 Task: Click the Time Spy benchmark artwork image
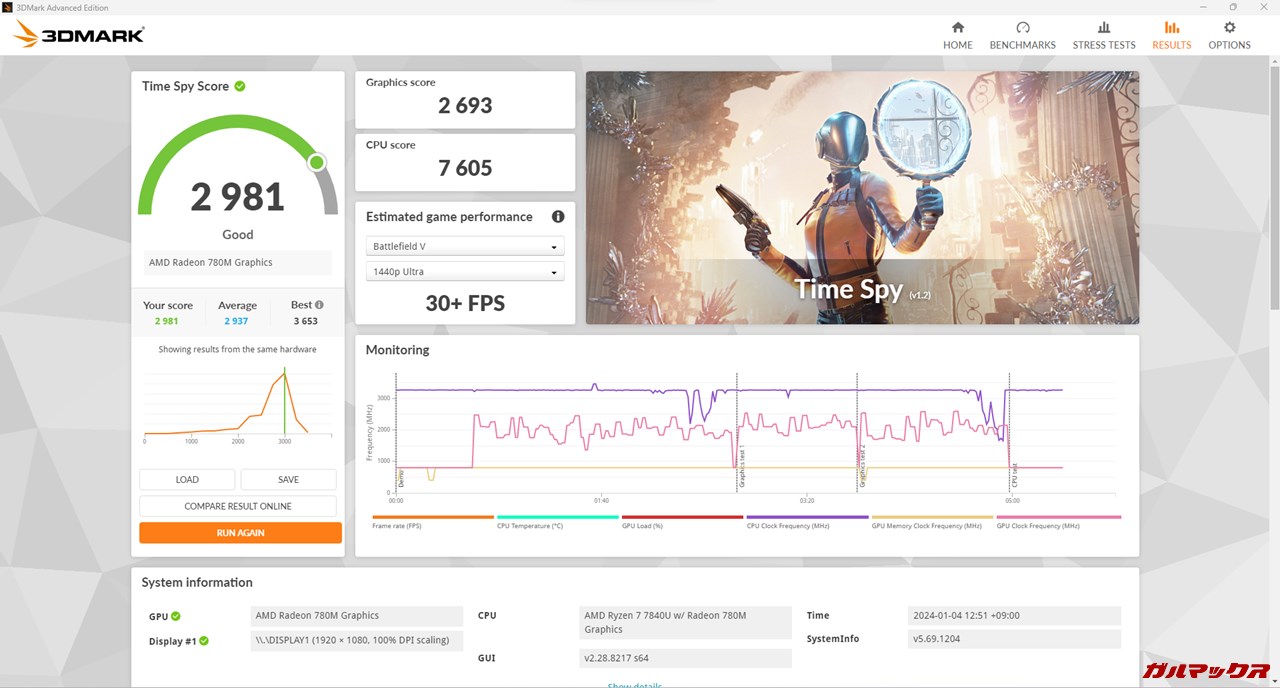point(862,197)
